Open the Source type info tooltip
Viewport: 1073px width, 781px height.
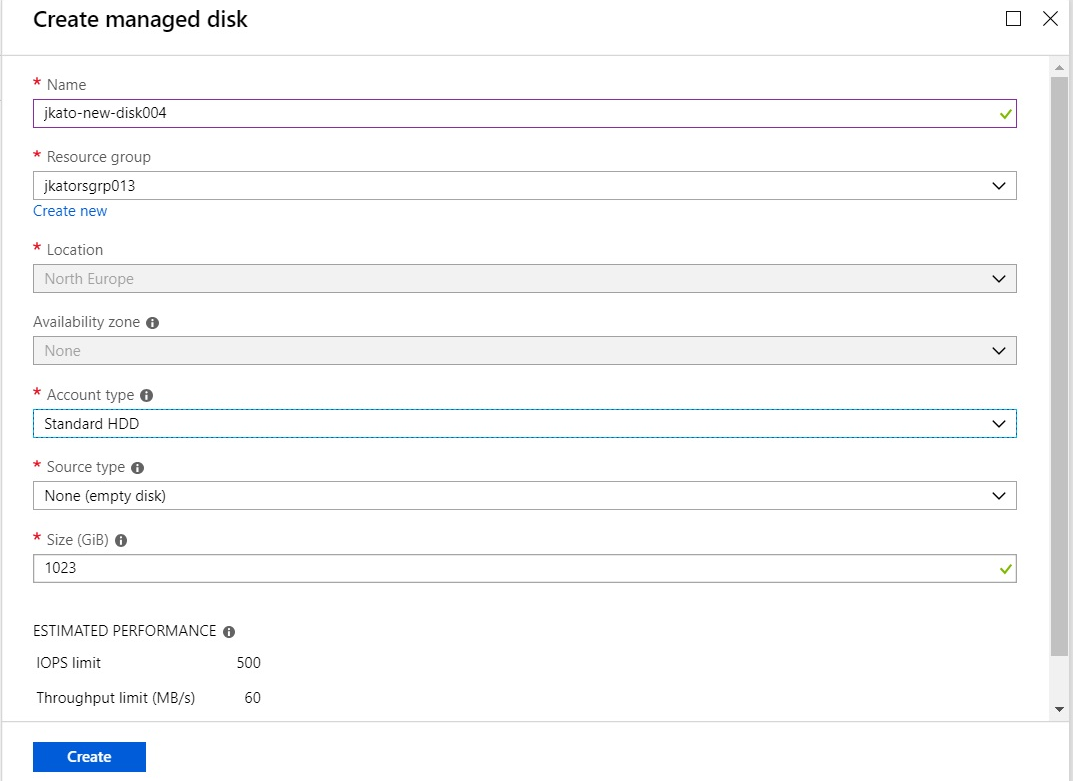point(137,467)
